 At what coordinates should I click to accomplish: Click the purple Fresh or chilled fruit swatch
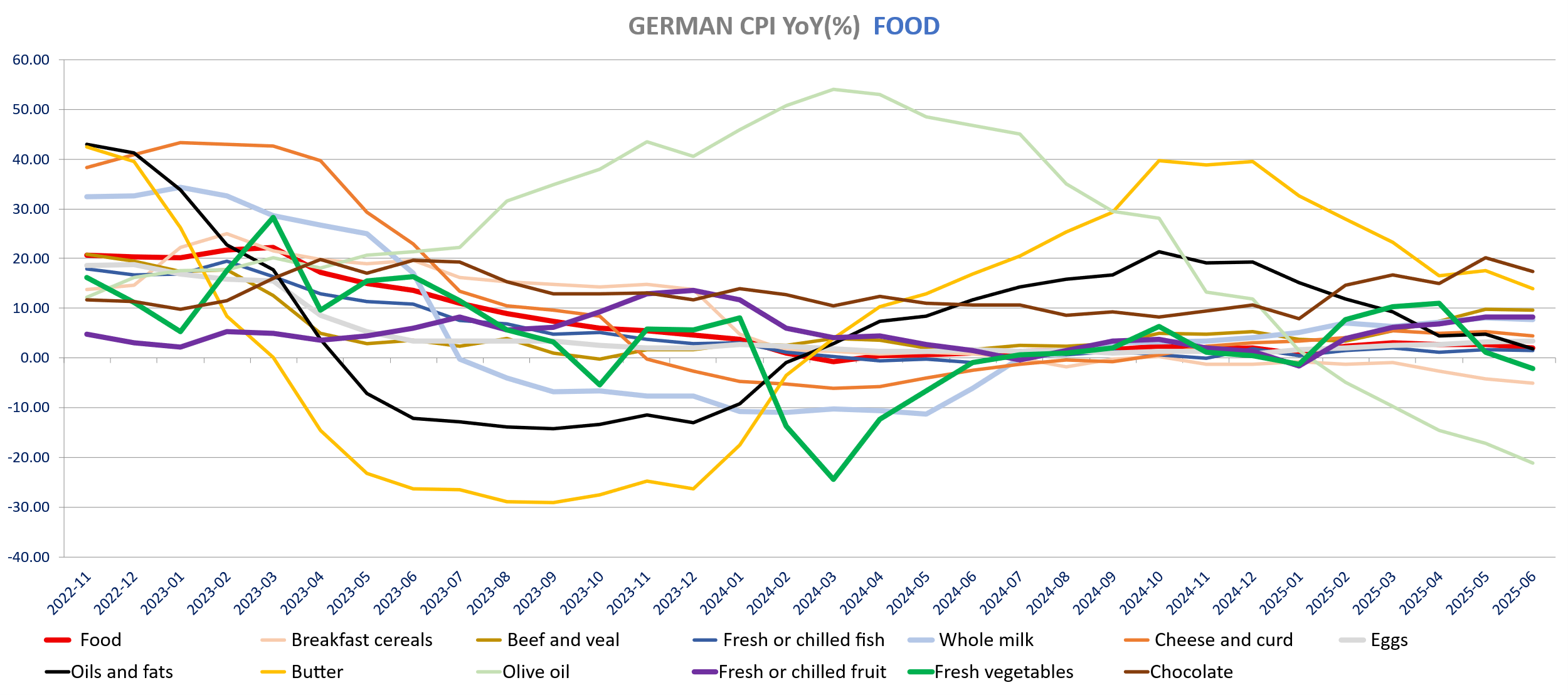coord(705,672)
